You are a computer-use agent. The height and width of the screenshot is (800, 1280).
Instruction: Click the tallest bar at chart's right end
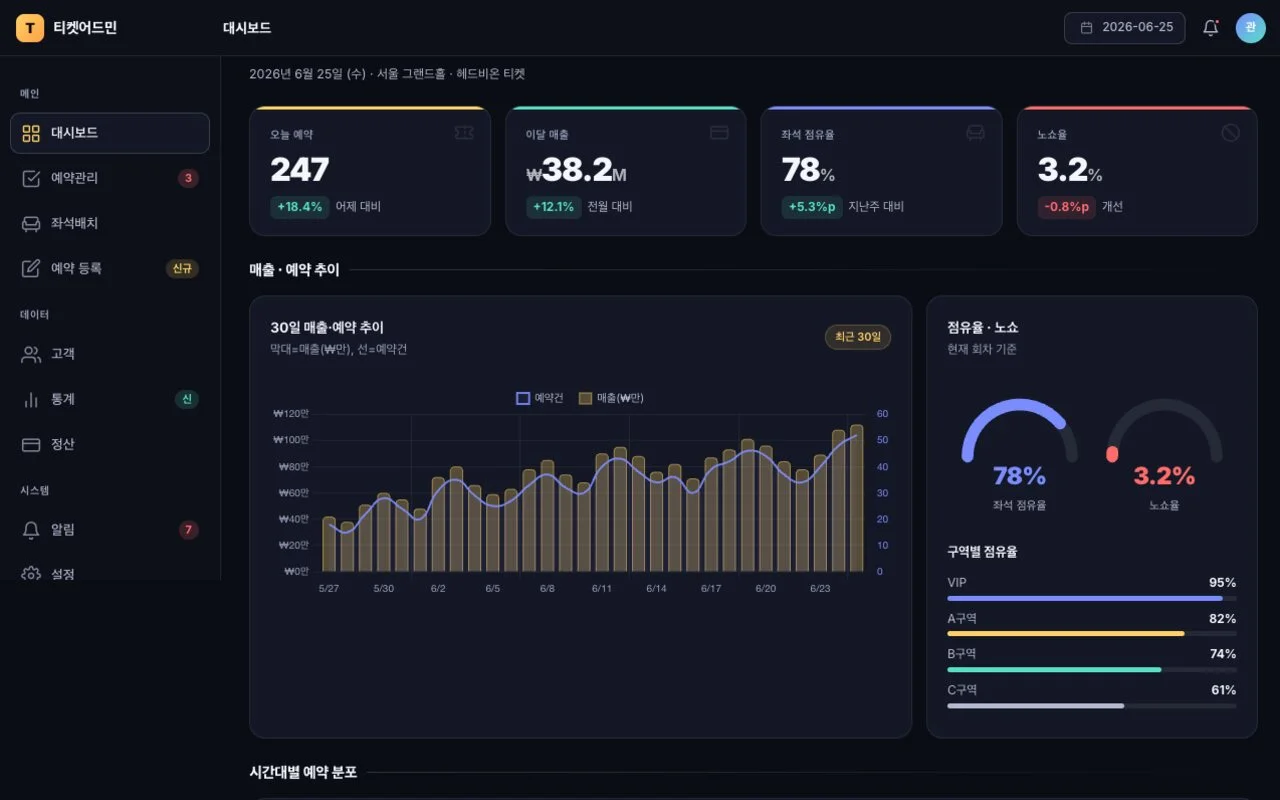coord(856,498)
